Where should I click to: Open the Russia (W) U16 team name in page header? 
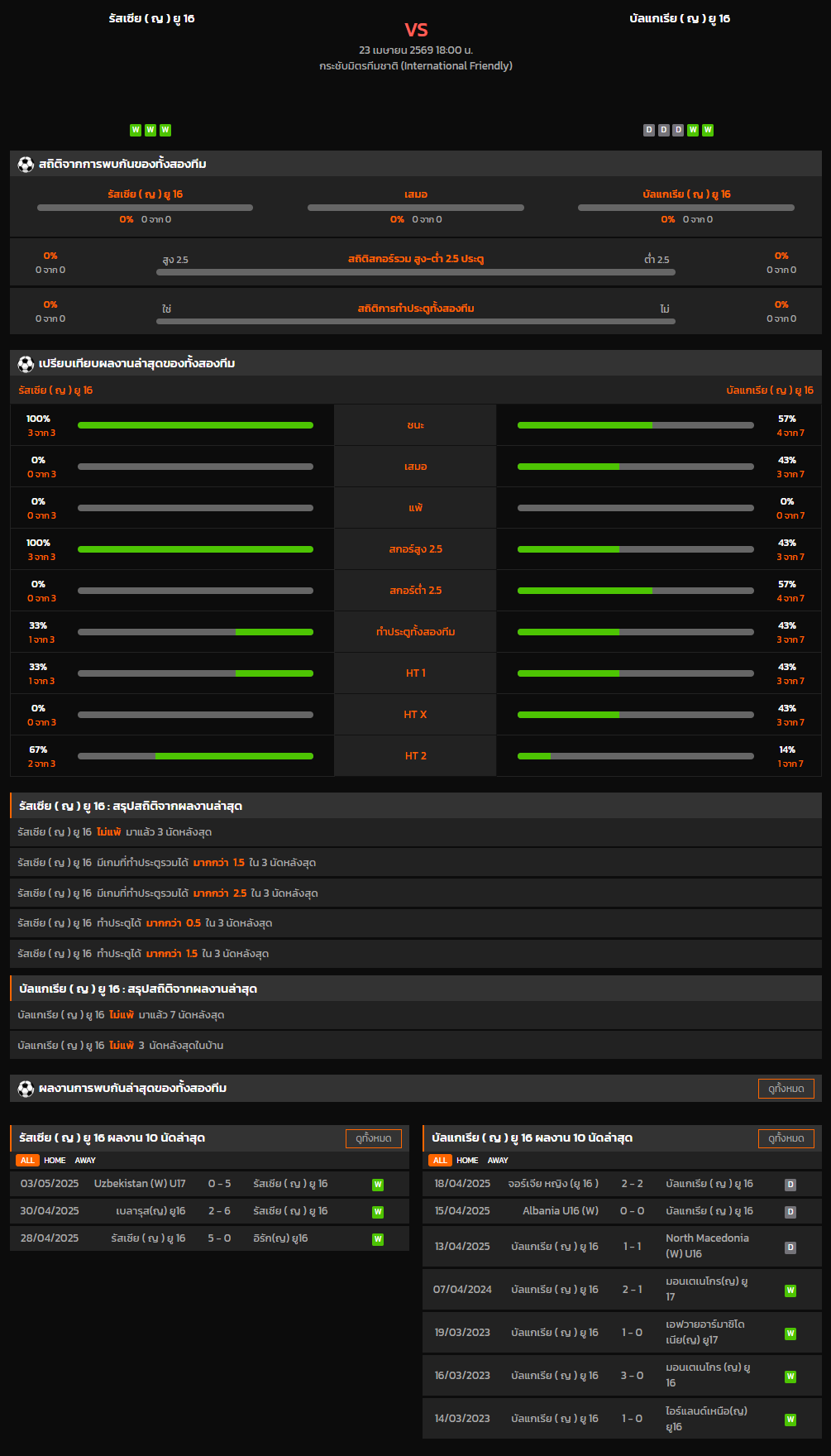(x=151, y=18)
